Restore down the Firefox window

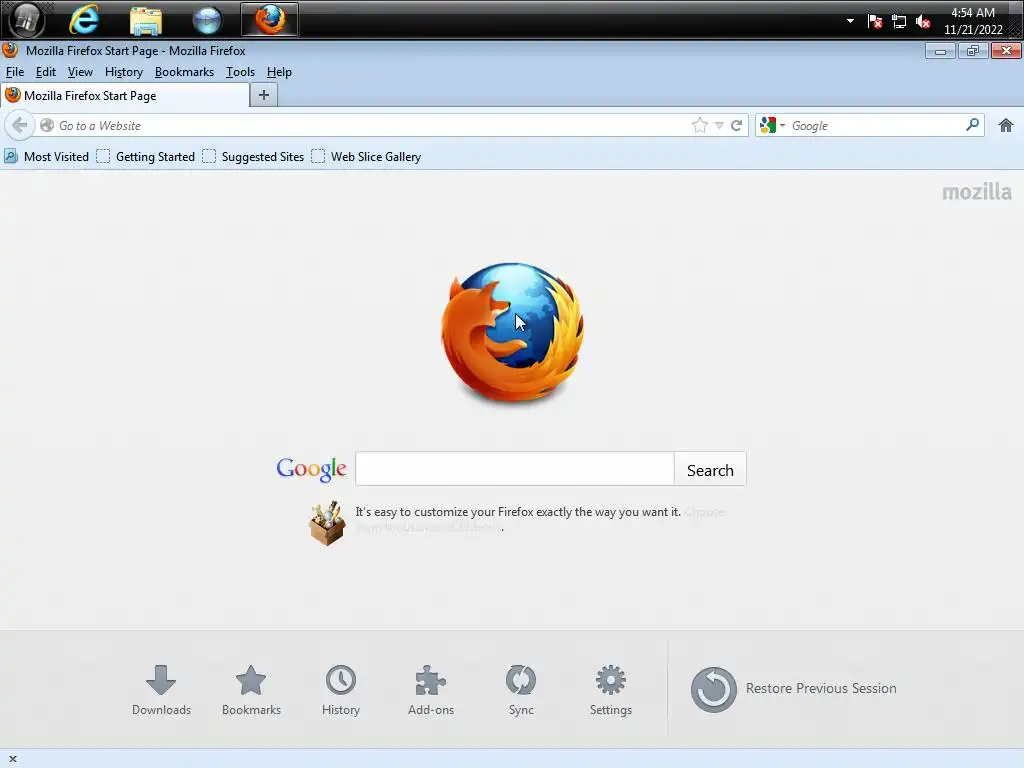pos(972,51)
